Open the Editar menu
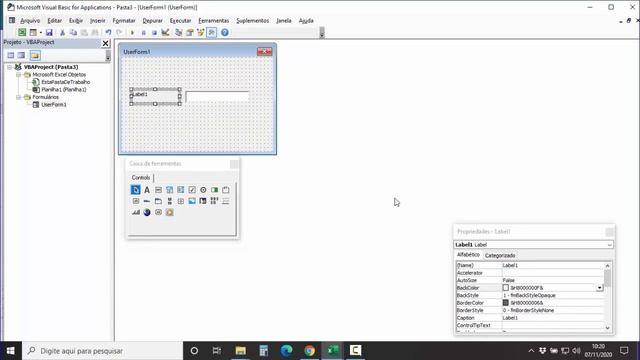Screen dimensions: 640x360 [x=54, y=20]
